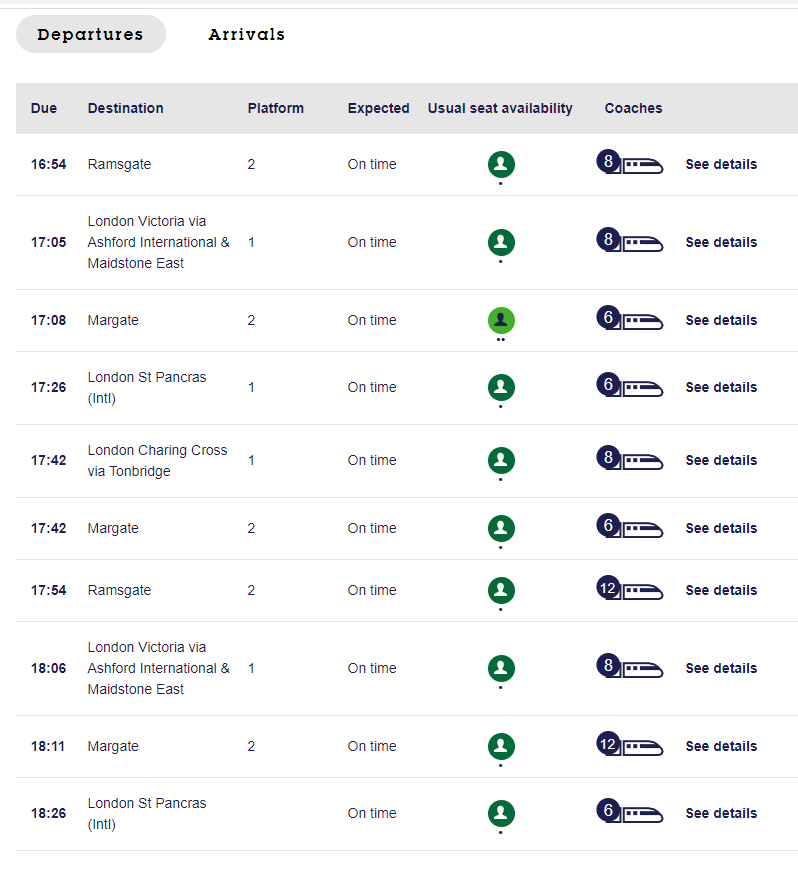
Task: Open See details for 18:26 St Pancras
Action: click(x=721, y=813)
